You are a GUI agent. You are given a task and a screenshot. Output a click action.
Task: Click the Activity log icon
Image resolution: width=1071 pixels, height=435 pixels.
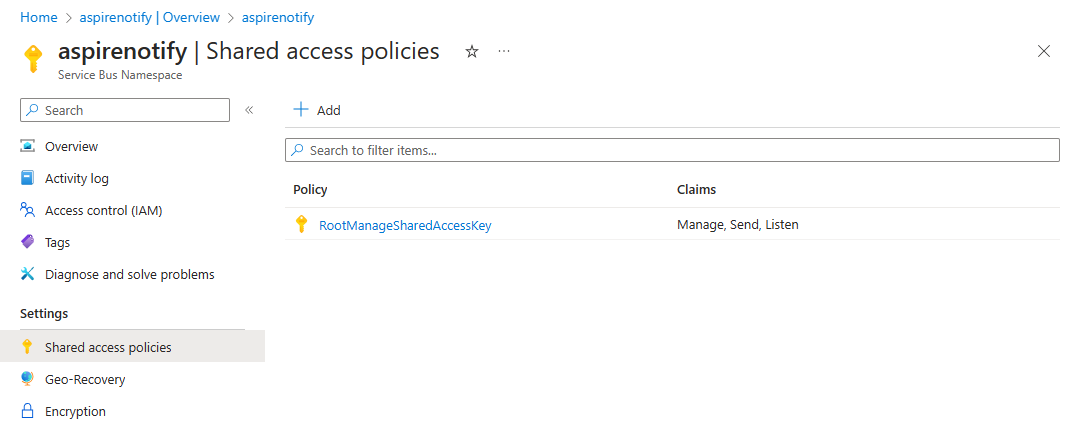pyautogui.click(x=27, y=178)
